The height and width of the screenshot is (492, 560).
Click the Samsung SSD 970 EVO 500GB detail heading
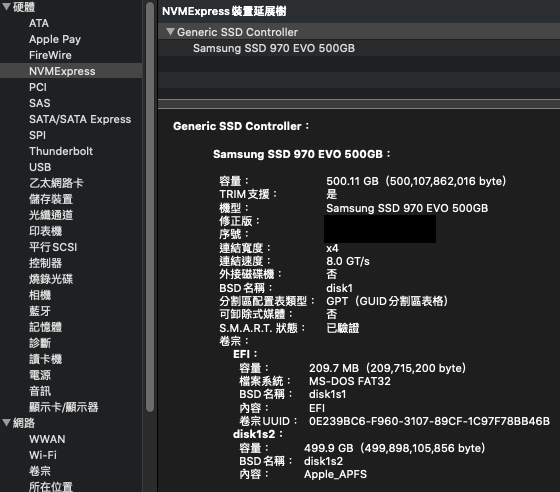301,154
